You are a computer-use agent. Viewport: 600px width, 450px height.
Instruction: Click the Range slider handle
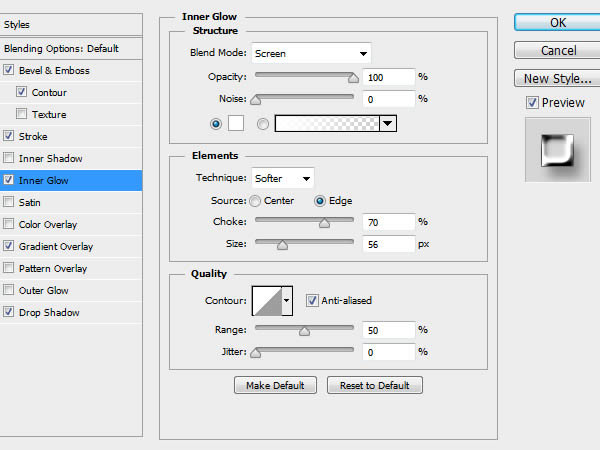[x=305, y=331]
